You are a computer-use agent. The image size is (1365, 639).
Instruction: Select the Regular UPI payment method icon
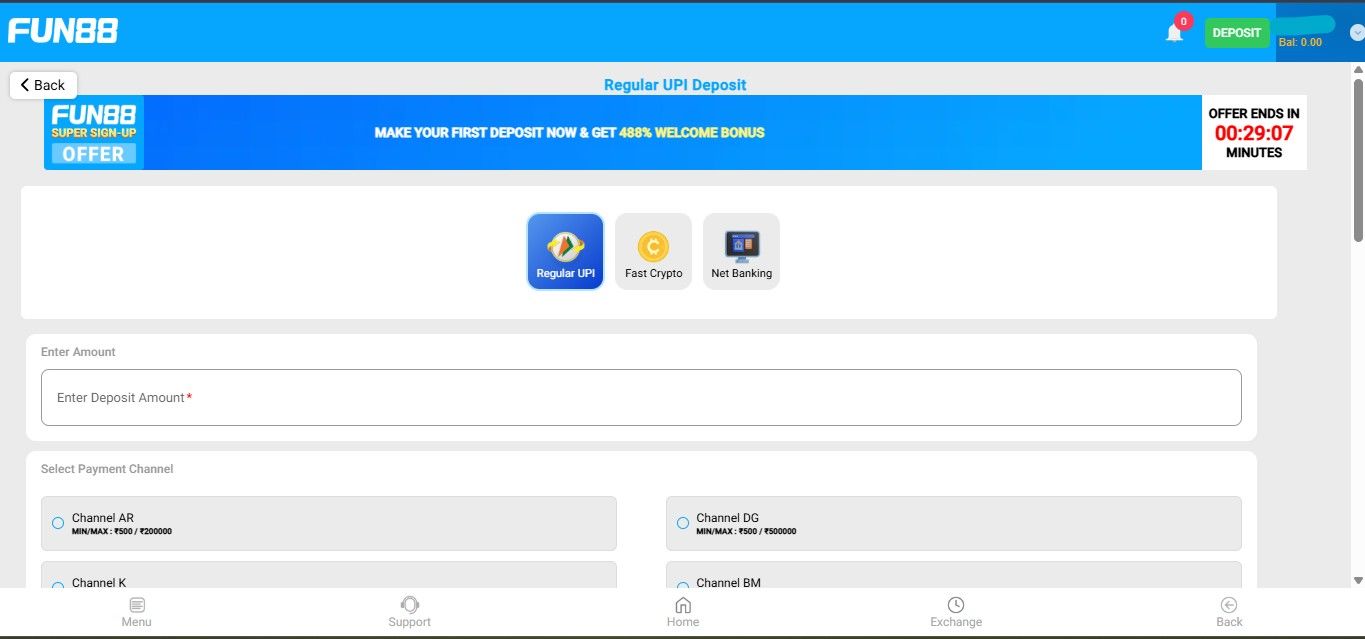pos(565,250)
